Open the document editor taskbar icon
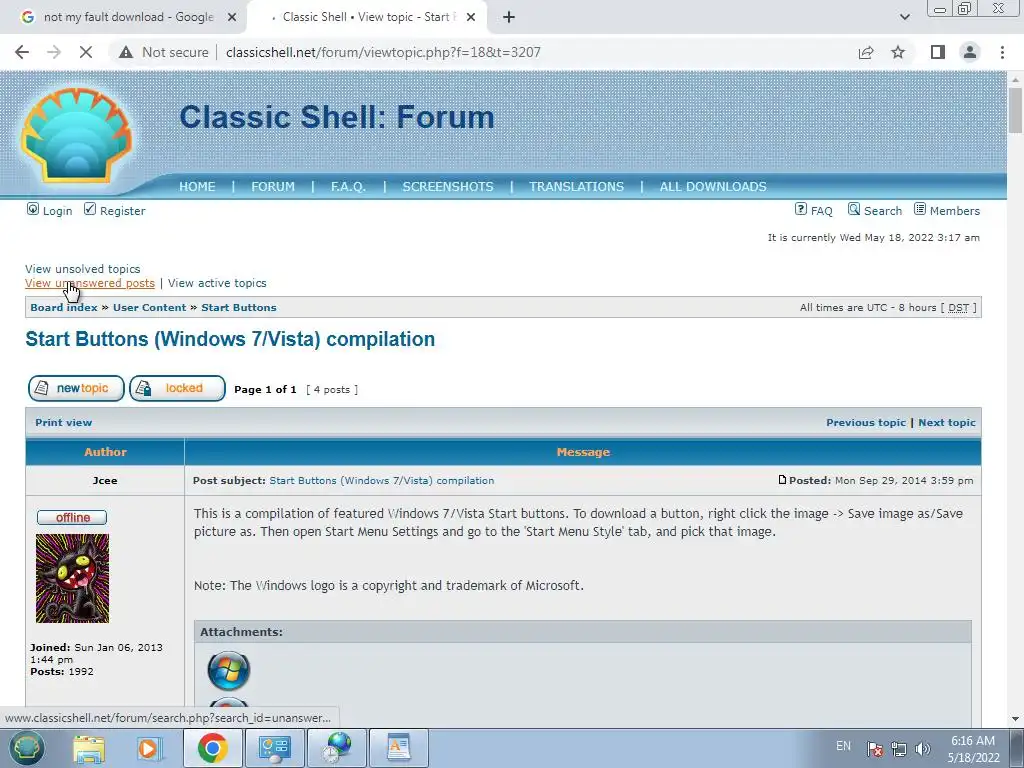Image resolution: width=1024 pixels, height=768 pixels. click(x=399, y=748)
